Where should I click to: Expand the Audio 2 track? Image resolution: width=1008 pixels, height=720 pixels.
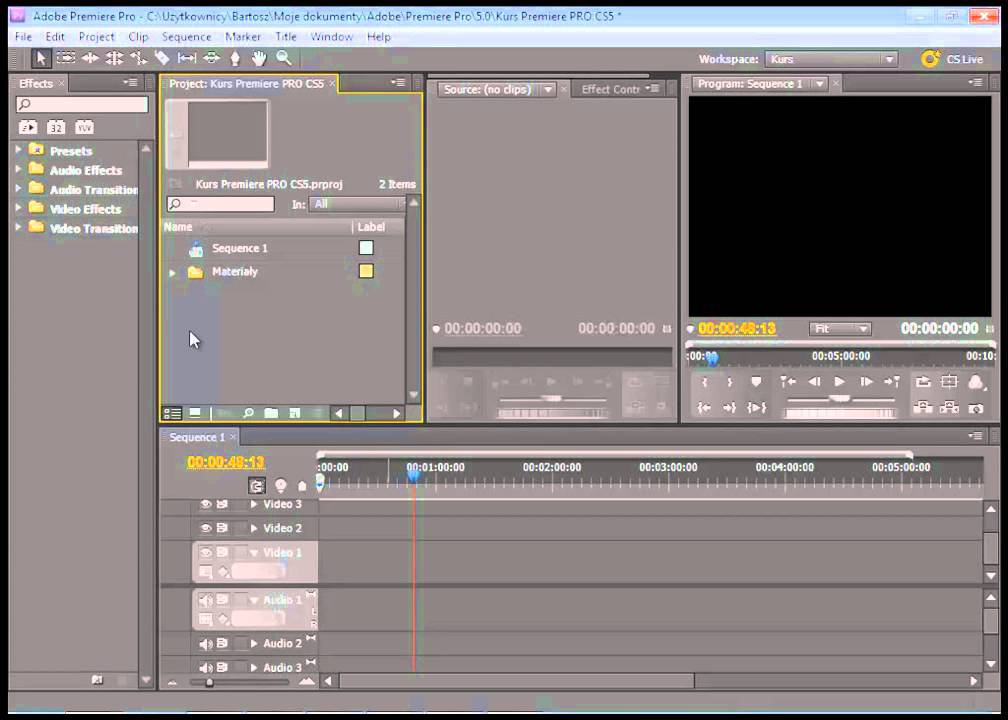[254, 644]
